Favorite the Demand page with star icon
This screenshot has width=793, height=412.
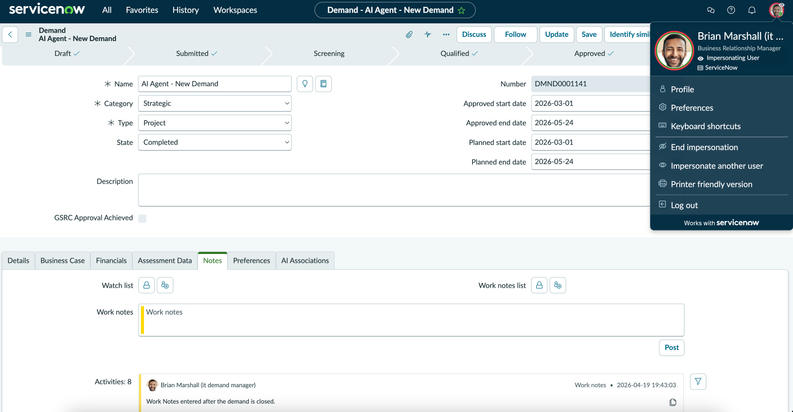[x=461, y=10]
